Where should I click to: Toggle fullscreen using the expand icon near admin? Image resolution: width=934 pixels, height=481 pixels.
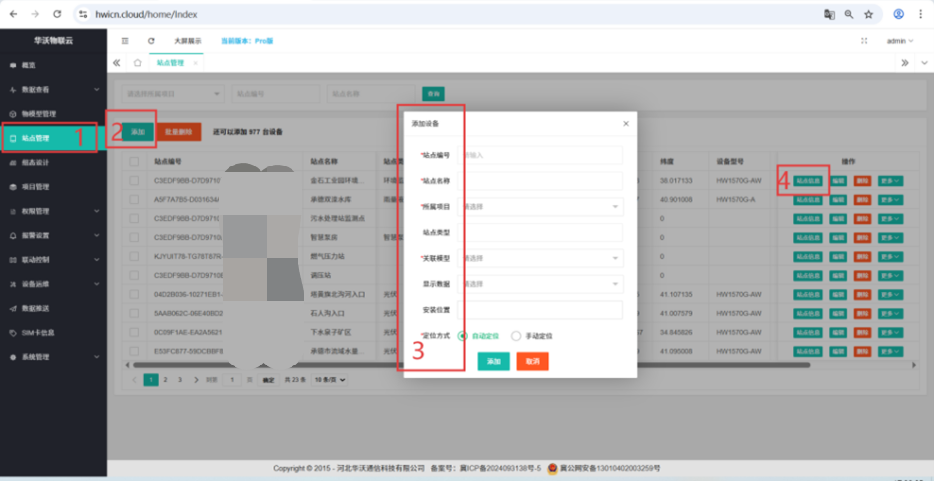click(863, 41)
